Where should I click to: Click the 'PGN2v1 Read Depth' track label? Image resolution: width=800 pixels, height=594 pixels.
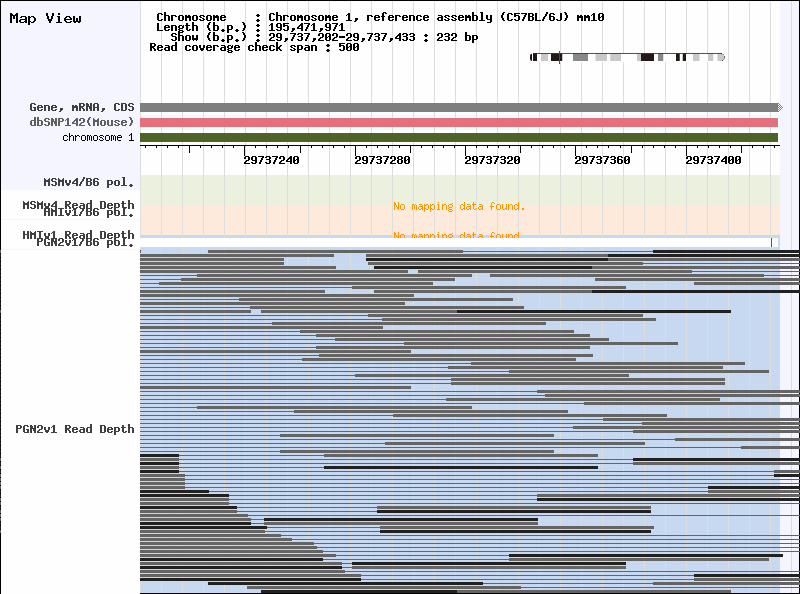pos(75,429)
